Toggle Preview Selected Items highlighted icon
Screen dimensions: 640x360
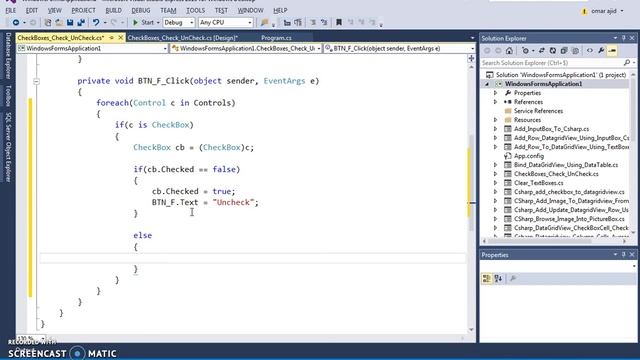point(612,51)
